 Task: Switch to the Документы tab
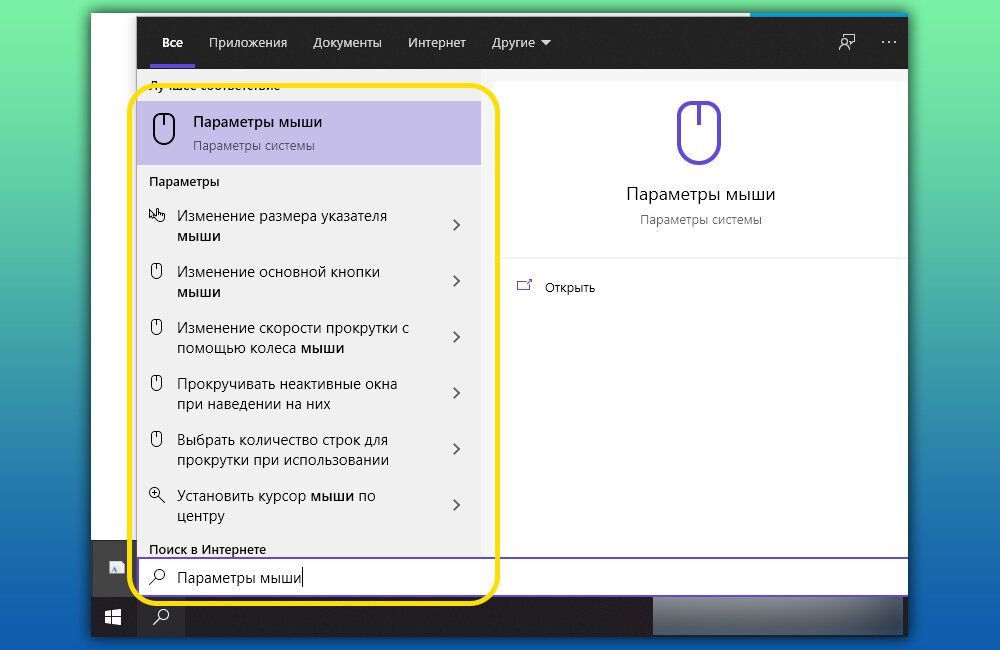point(347,43)
